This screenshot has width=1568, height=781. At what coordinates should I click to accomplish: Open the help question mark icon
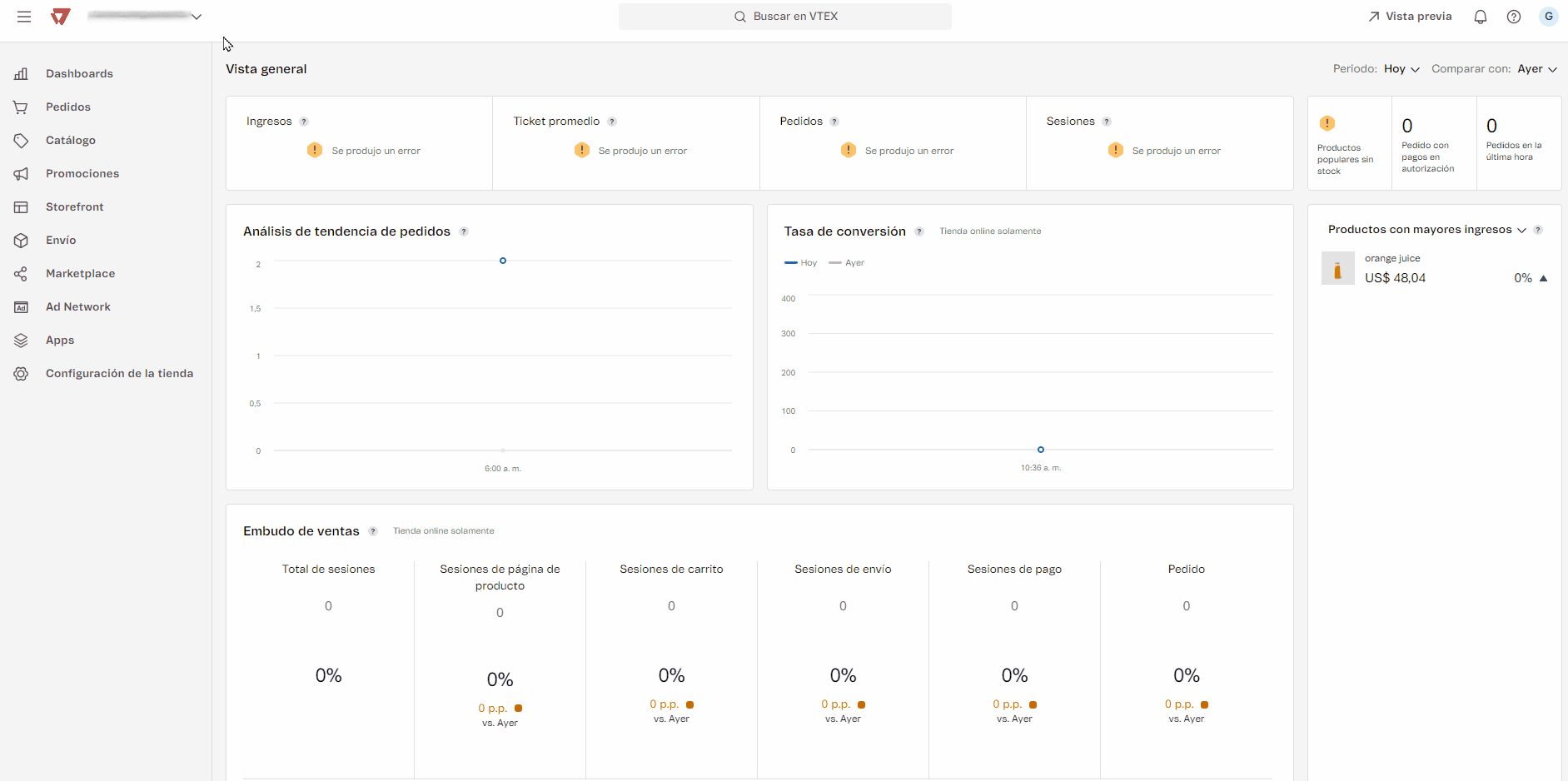pyautogui.click(x=1513, y=17)
